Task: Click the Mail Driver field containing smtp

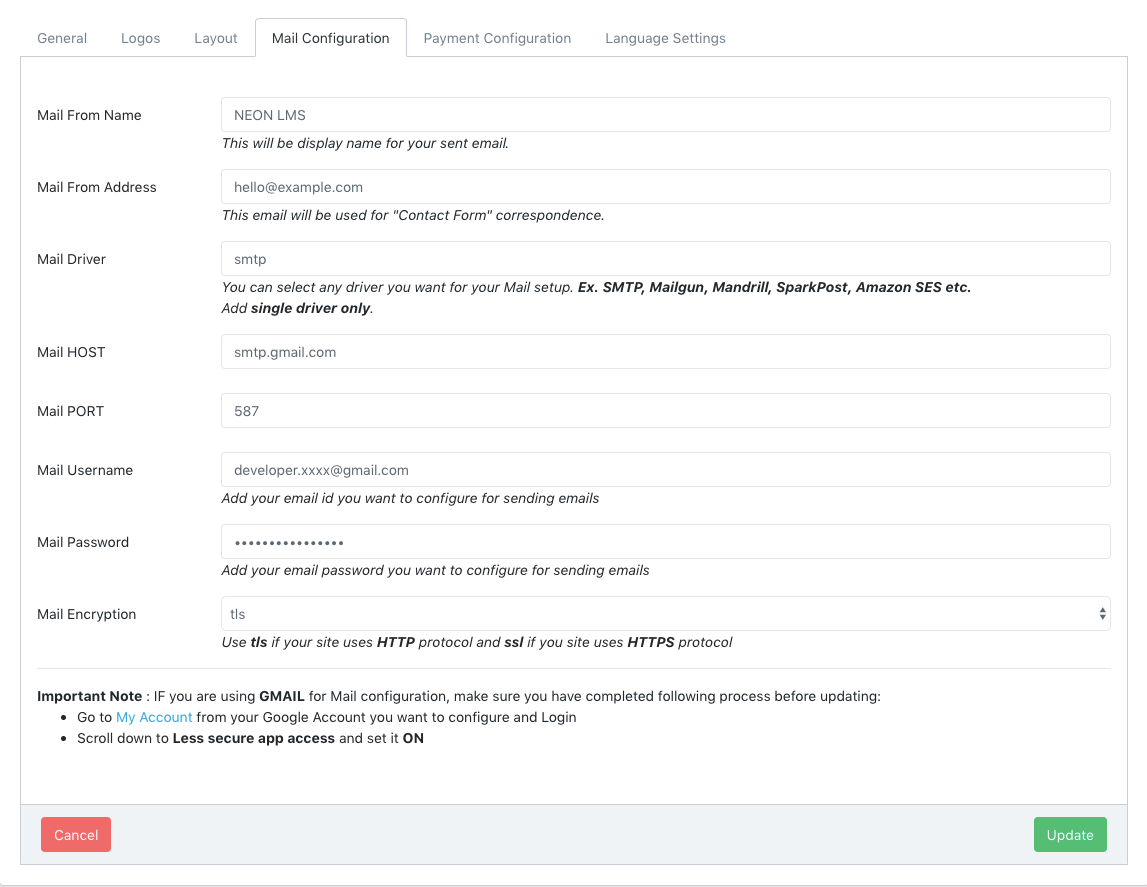Action: (x=665, y=259)
